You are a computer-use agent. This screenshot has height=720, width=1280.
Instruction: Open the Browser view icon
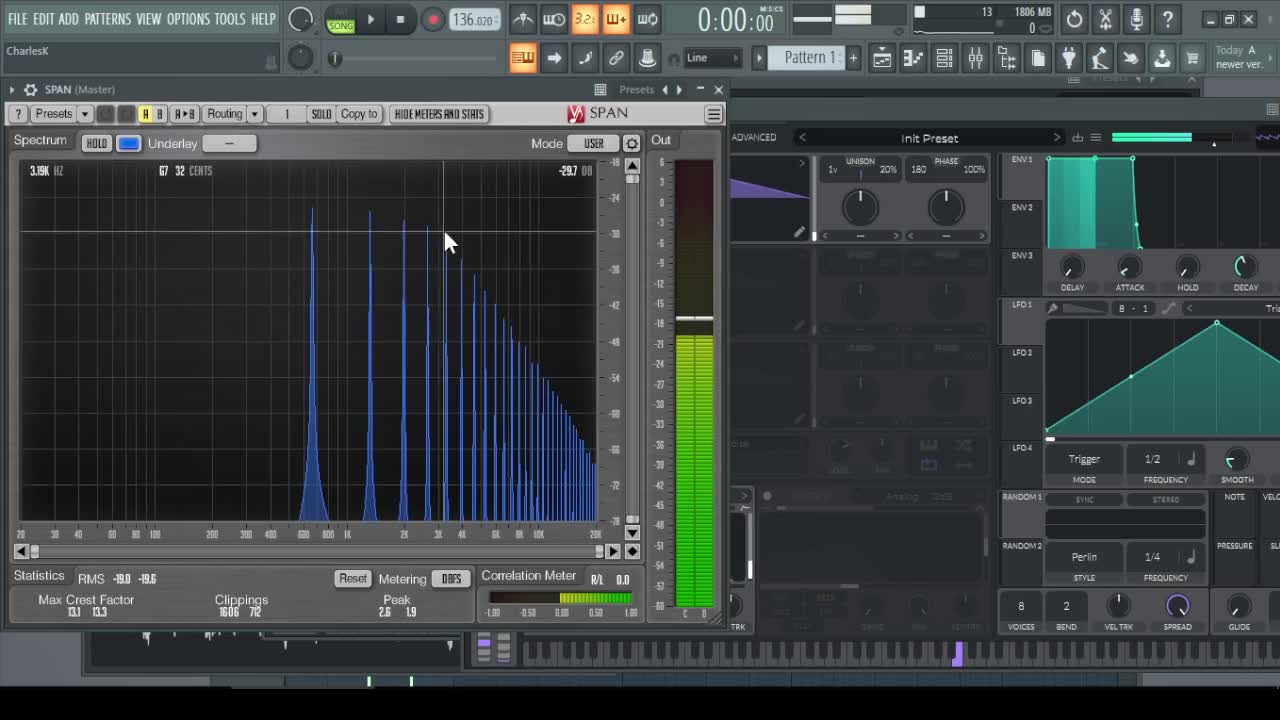pos(1006,58)
